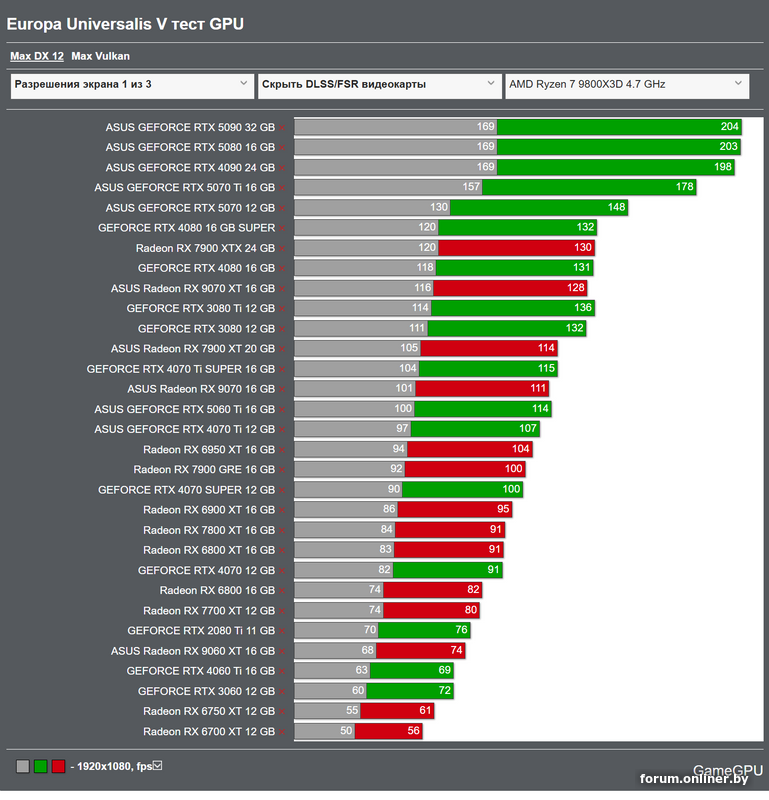Remove Radeon RX 7900 XTX 24 GB via X
The height and width of the screenshot is (800, 769).
pyautogui.click(x=282, y=248)
